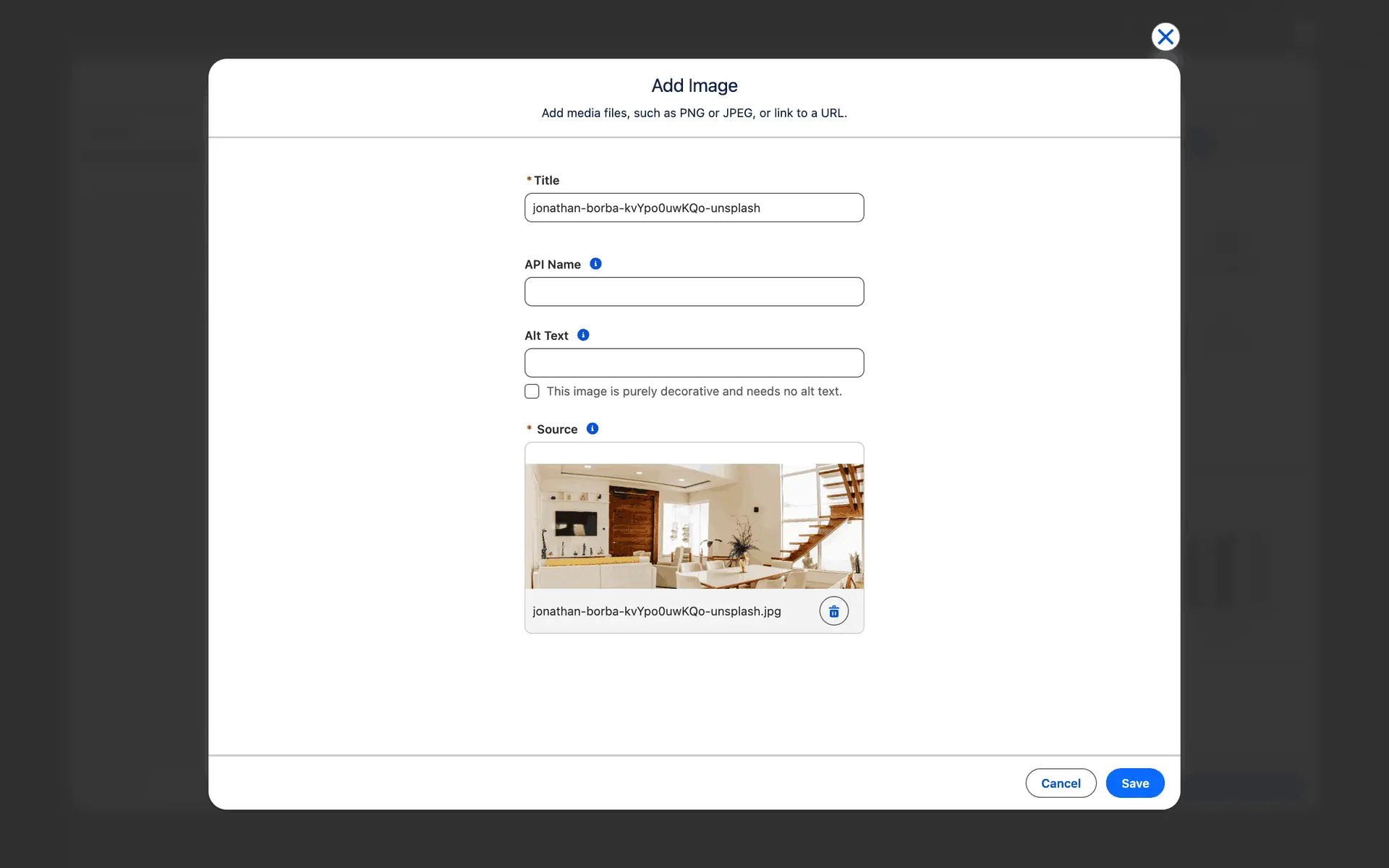Click into the Title input field
Screen dimensions: 1389x868
pyautogui.click(x=694, y=208)
